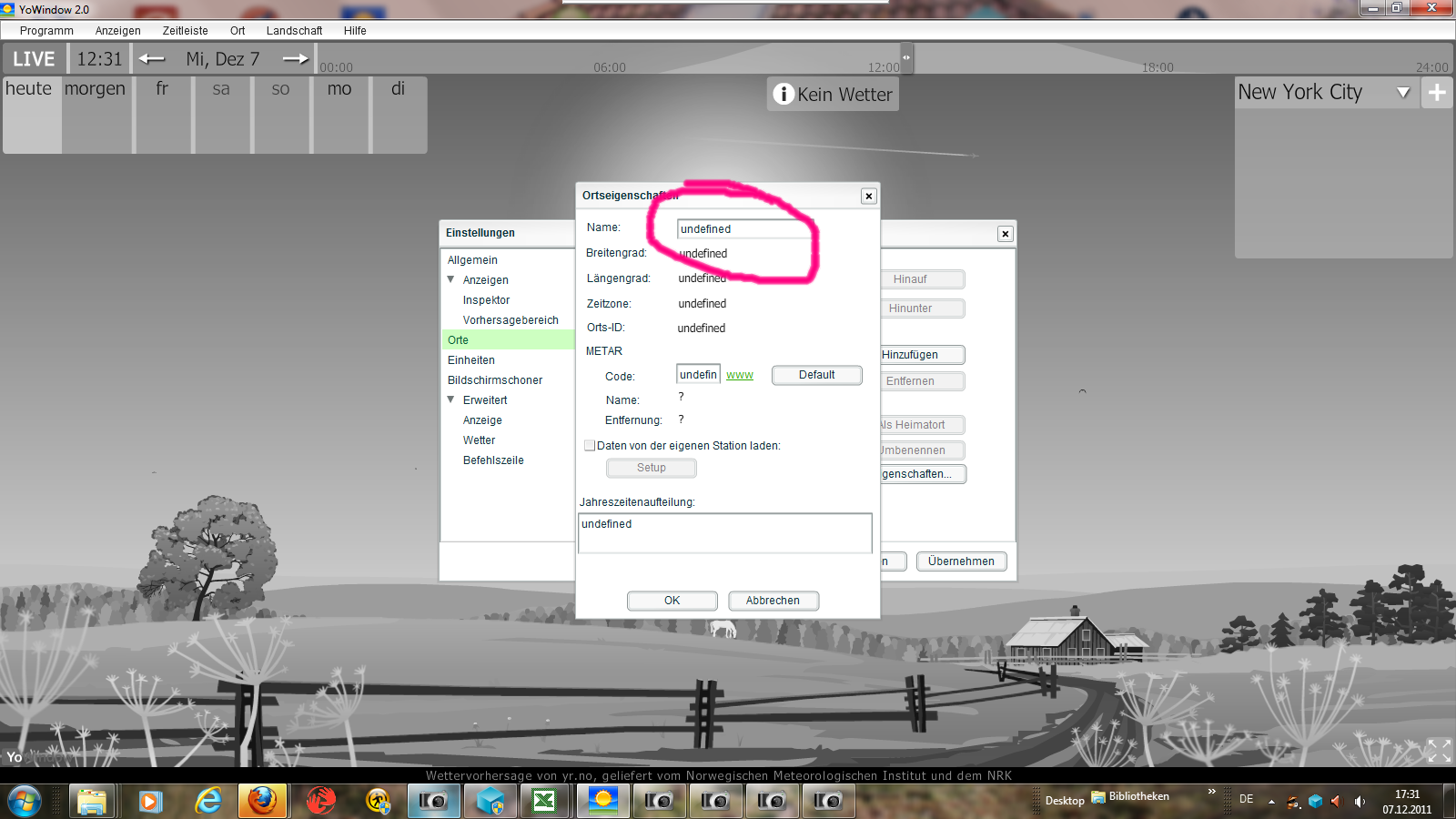Click the Jahreszeitenaufteilung text area
The height and width of the screenshot is (819, 1456).
tap(724, 532)
